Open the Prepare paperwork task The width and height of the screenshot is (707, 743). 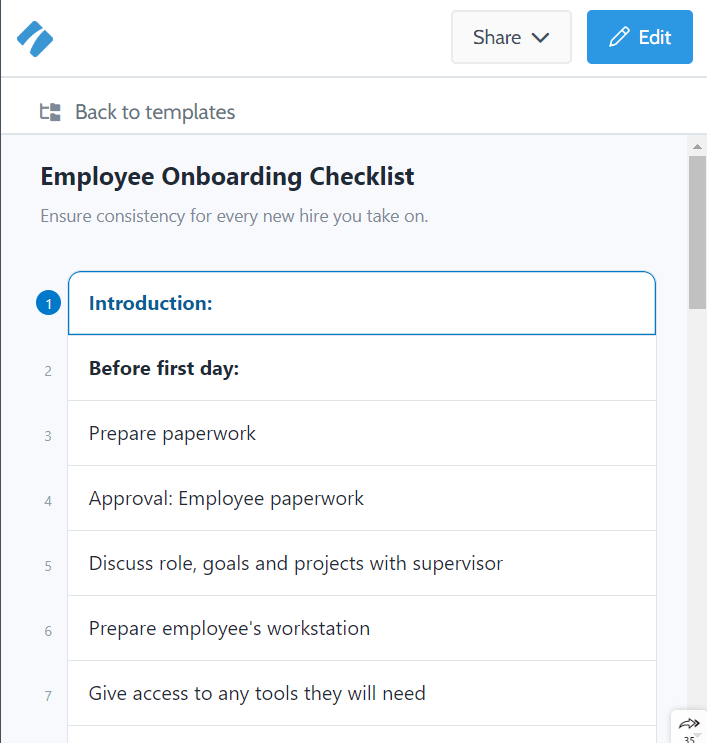361,433
